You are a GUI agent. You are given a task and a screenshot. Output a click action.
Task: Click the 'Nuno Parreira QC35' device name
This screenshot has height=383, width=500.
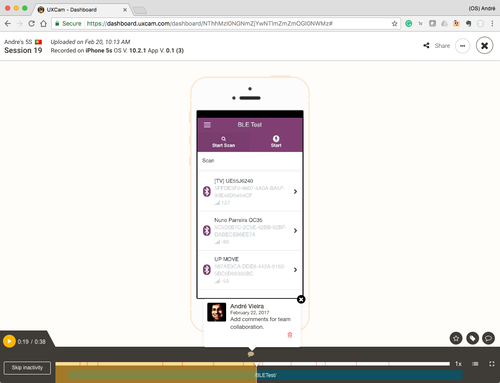[238, 220]
